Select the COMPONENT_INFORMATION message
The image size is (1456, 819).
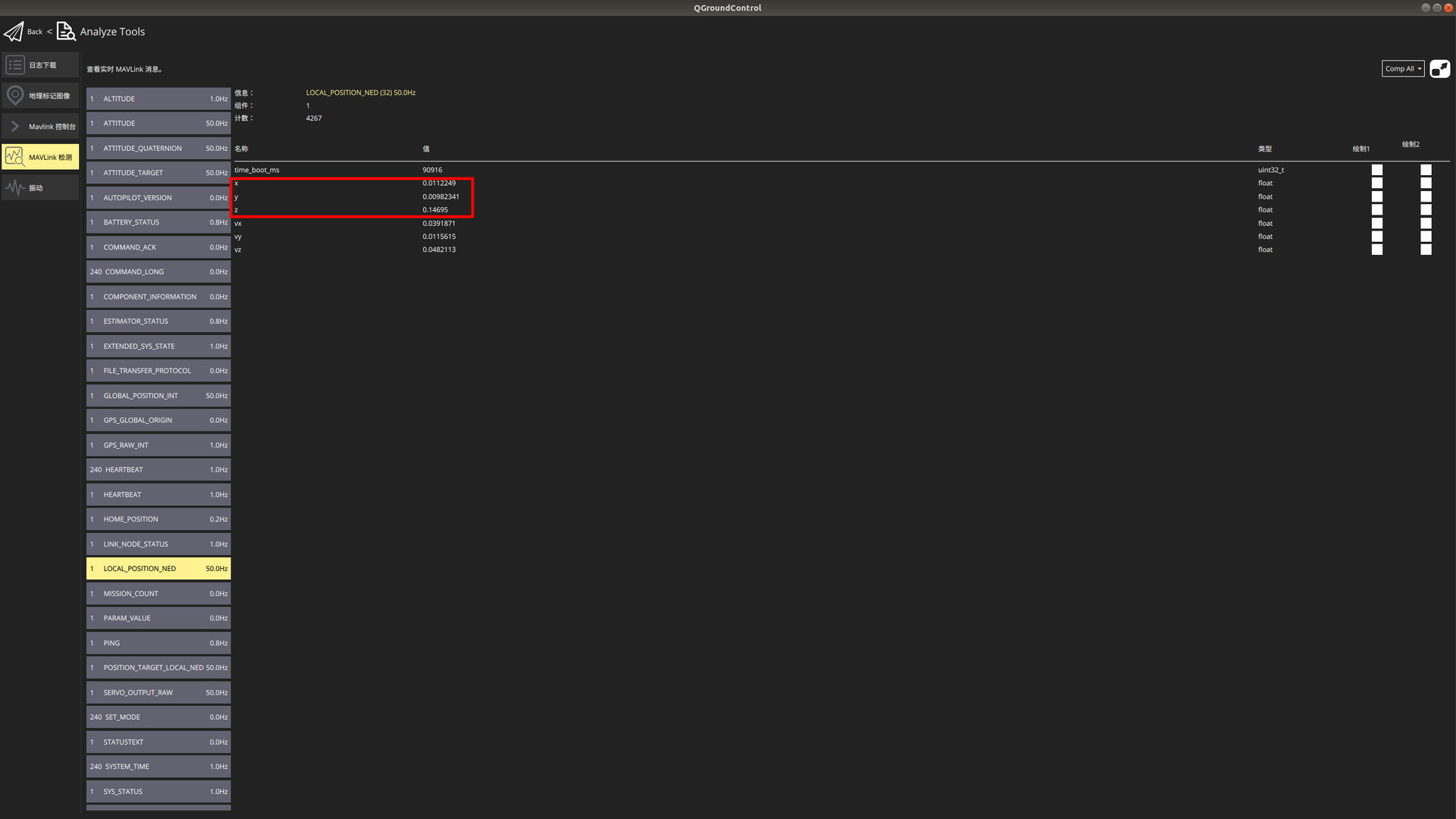(x=158, y=297)
